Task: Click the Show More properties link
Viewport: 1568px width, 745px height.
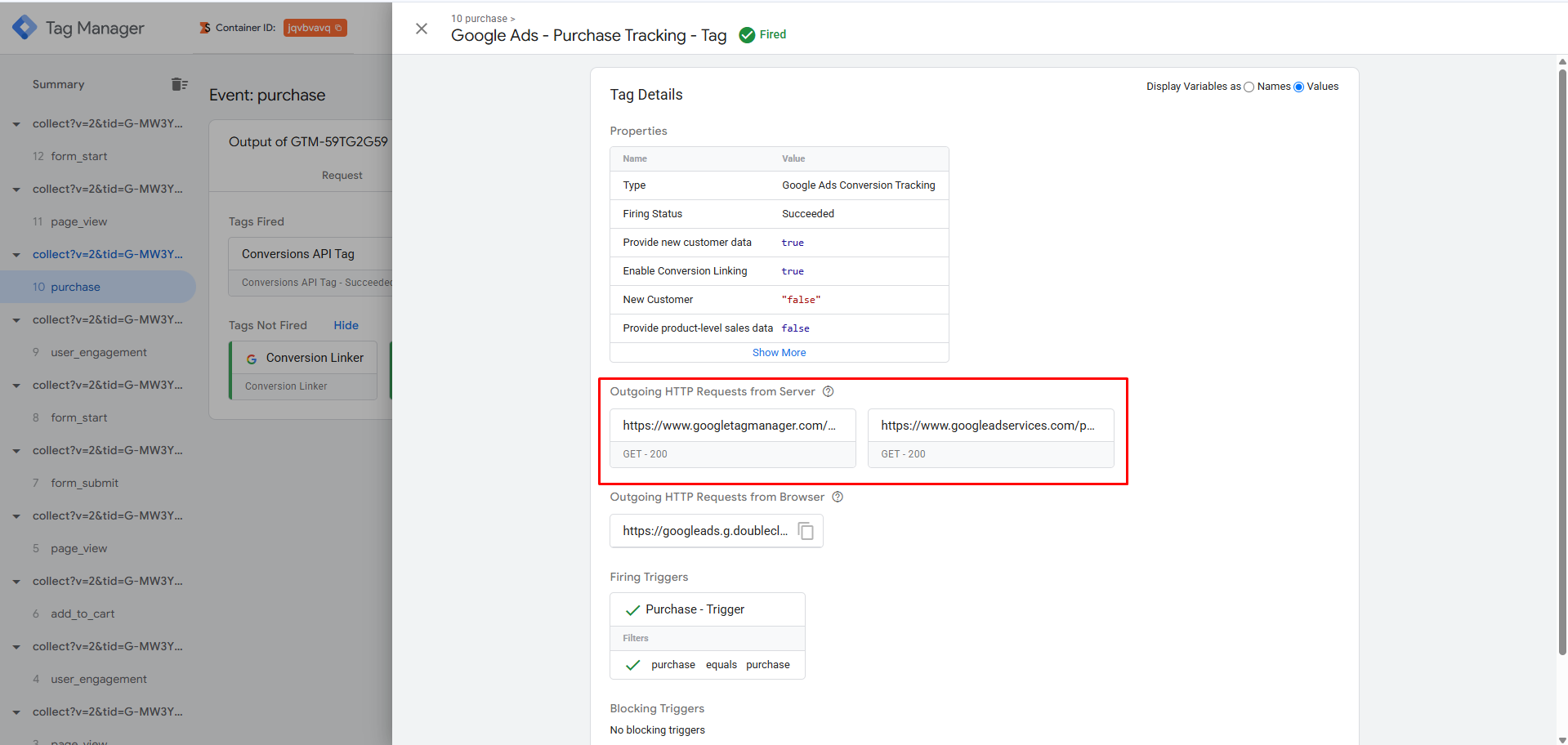Action: click(779, 353)
